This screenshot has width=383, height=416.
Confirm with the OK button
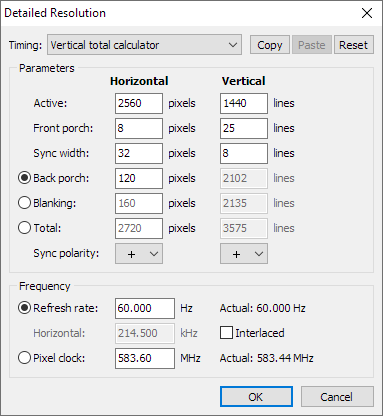[256, 397]
